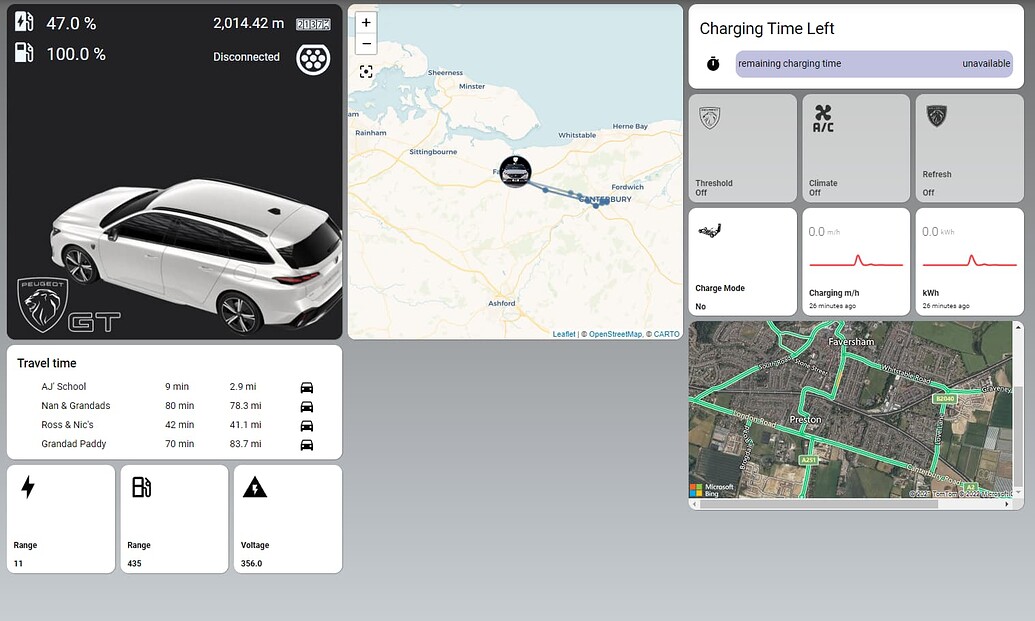Expand the map to fullscreen view
The width and height of the screenshot is (1035, 621).
click(x=366, y=71)
